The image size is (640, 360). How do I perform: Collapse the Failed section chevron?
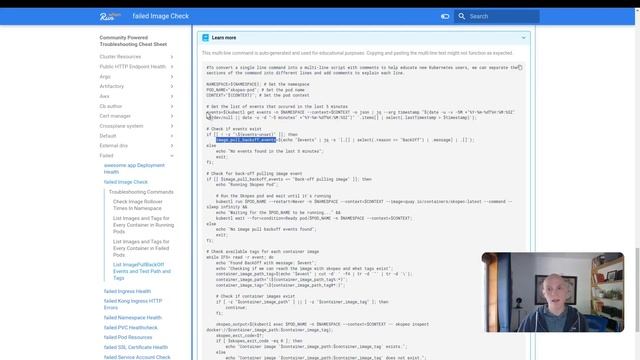coord(172,156)
